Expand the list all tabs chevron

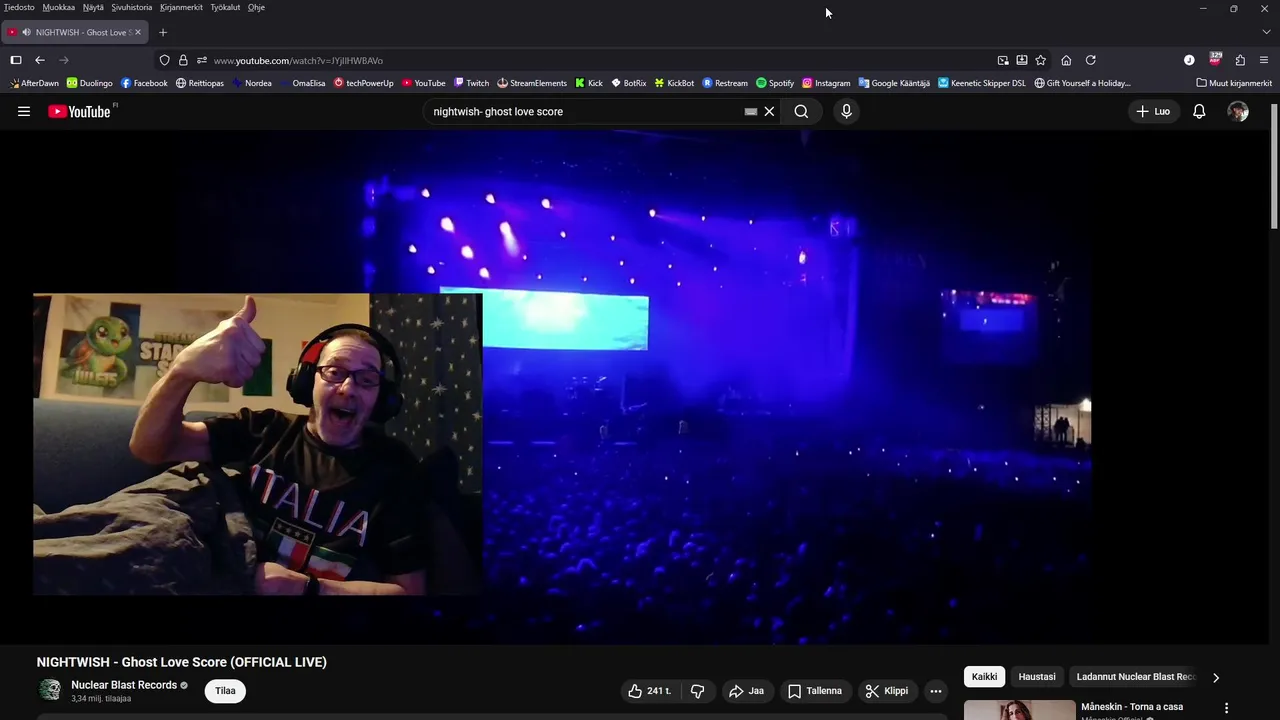pos(1266,32)
